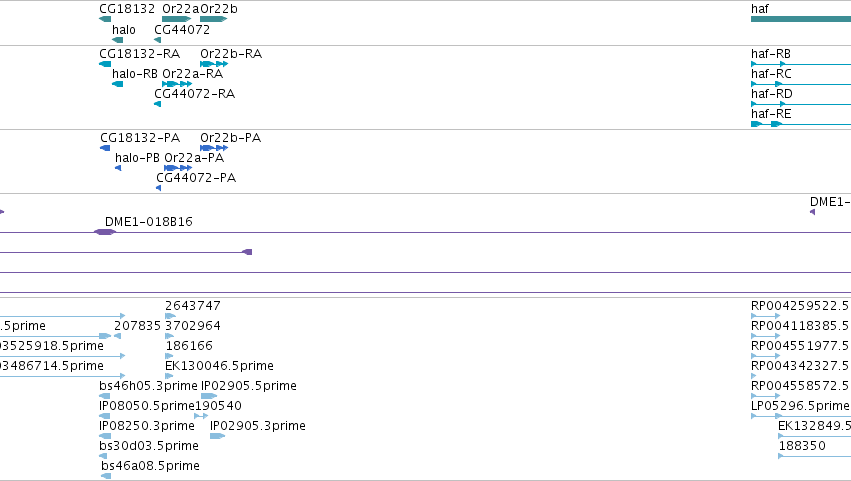Select the Or22b gene arrow
Image resolution: width=851 pixels, height=481 pixels.
click(x=213, y=19)
